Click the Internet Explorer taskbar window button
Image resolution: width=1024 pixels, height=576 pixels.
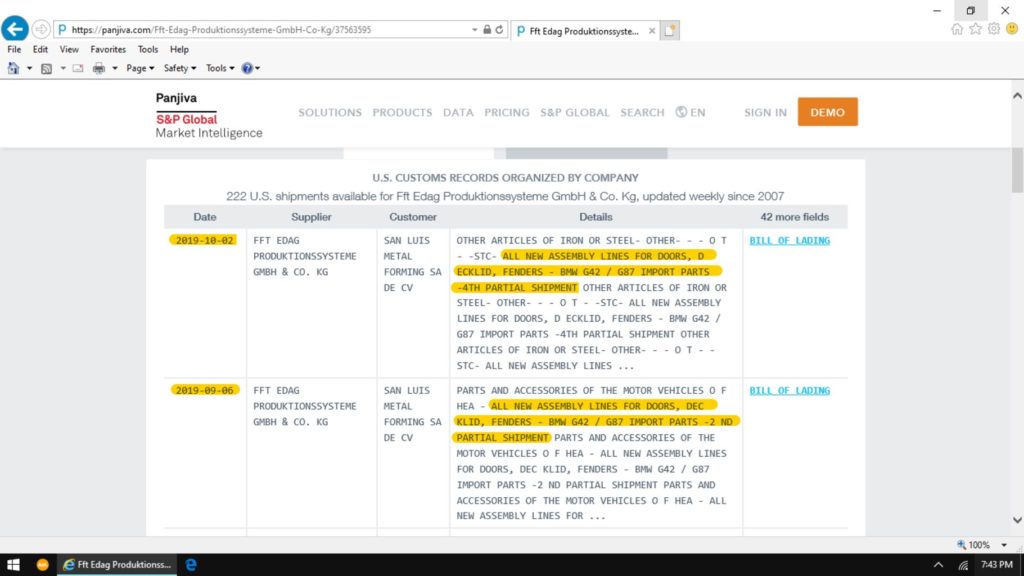pyautogui.click(x=118, y=565)
